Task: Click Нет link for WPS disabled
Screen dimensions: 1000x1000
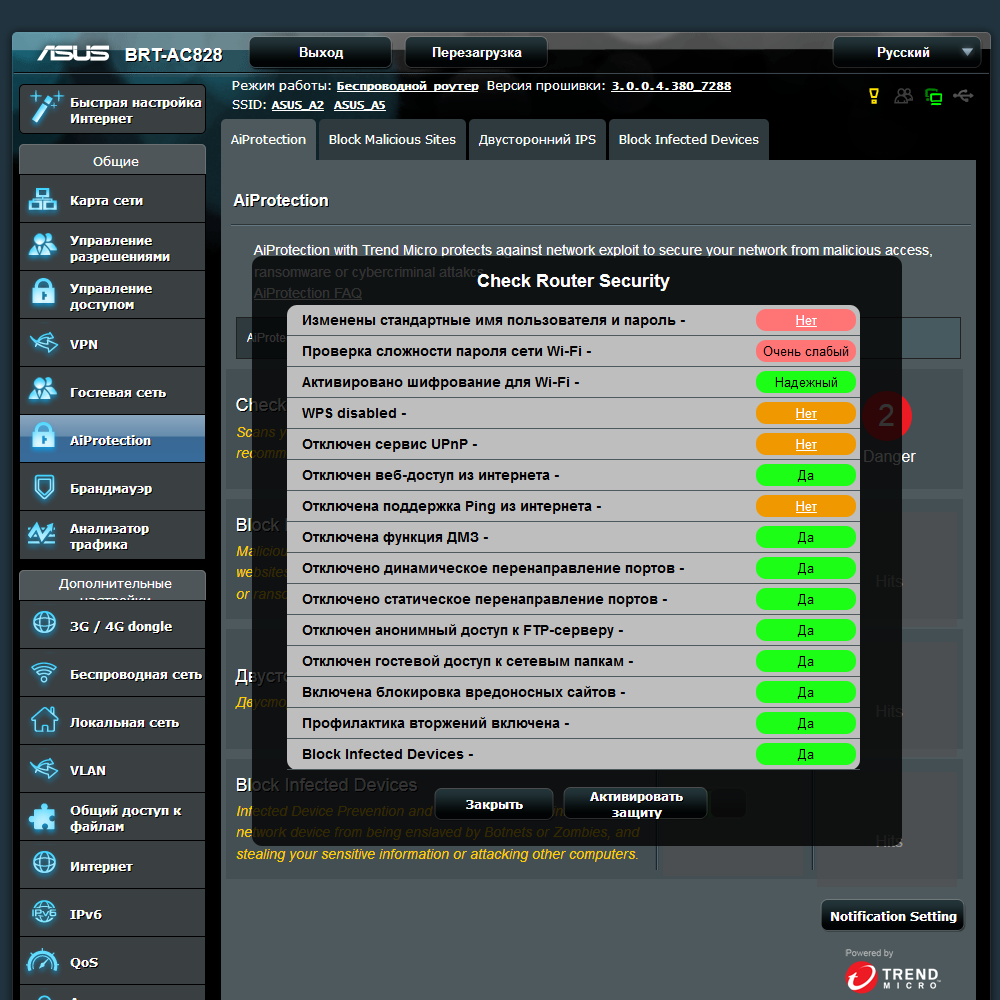Action: (x=805, y=413)
